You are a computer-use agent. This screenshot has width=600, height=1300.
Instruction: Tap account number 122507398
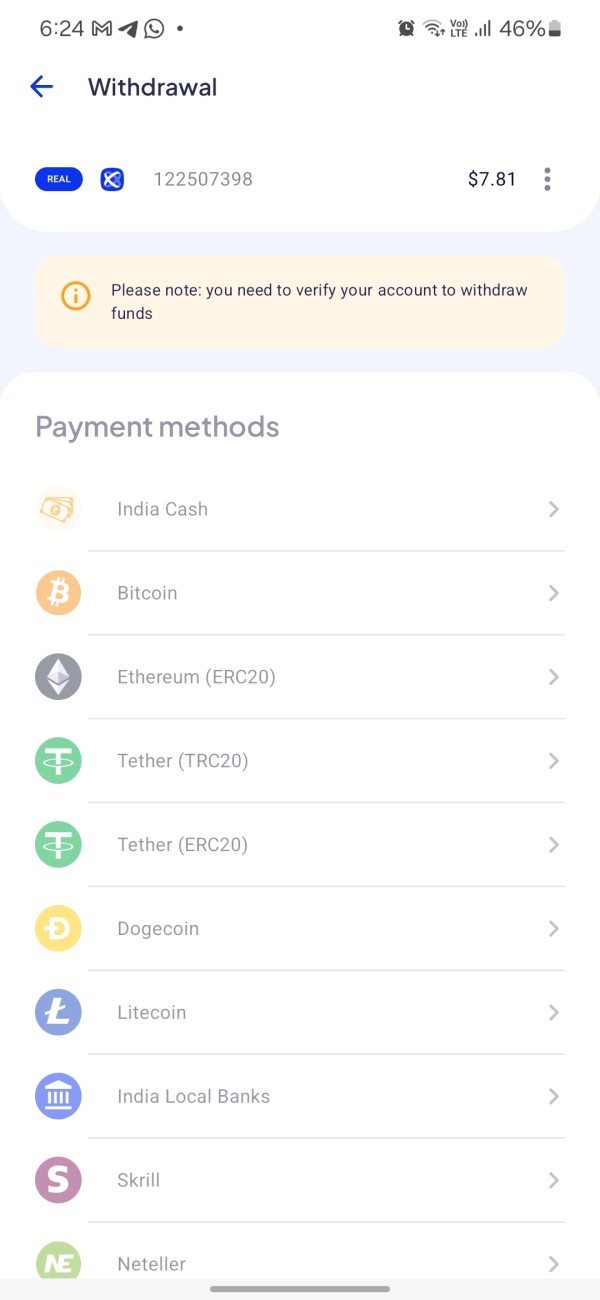203,179
